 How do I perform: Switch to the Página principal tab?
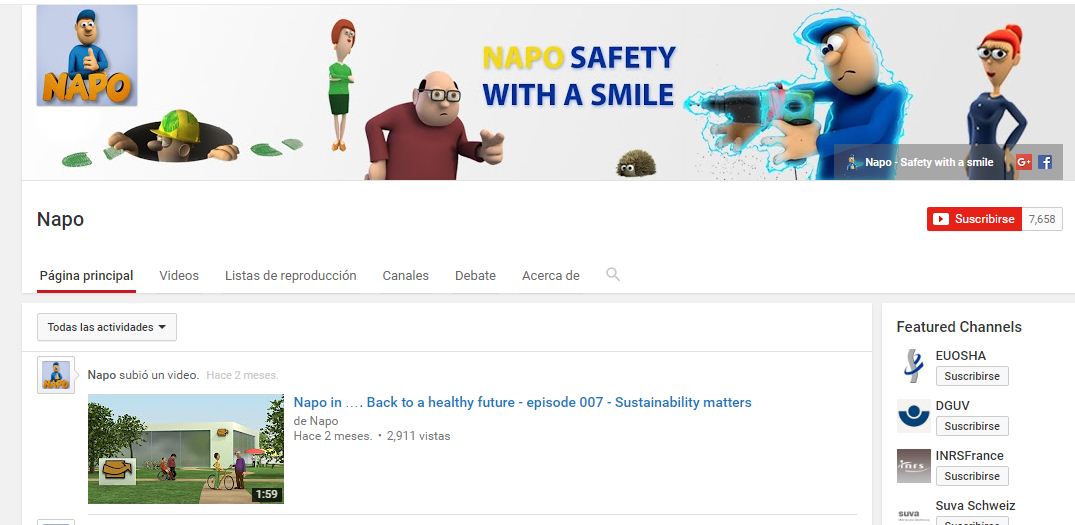[x=86, y=276]
